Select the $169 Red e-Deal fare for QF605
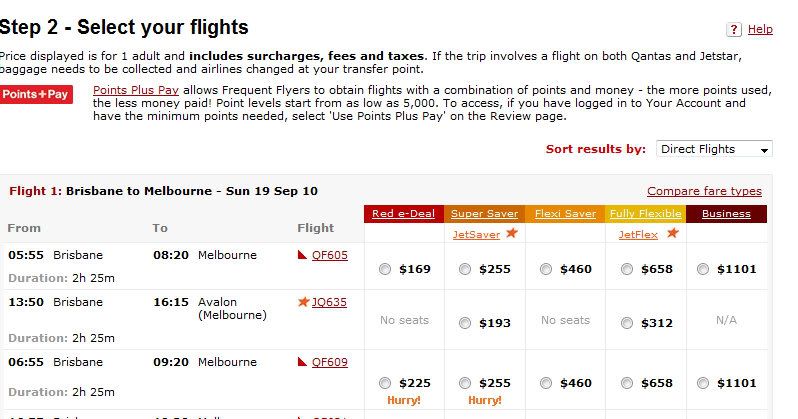798x419 pixels. (x=385, y=269)
